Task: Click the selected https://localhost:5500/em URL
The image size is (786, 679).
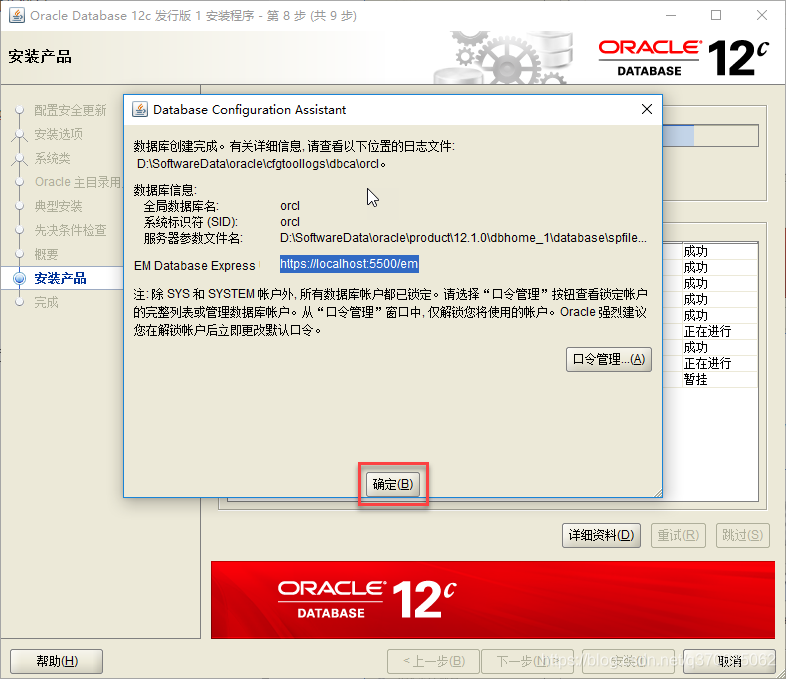Action: 349,264
